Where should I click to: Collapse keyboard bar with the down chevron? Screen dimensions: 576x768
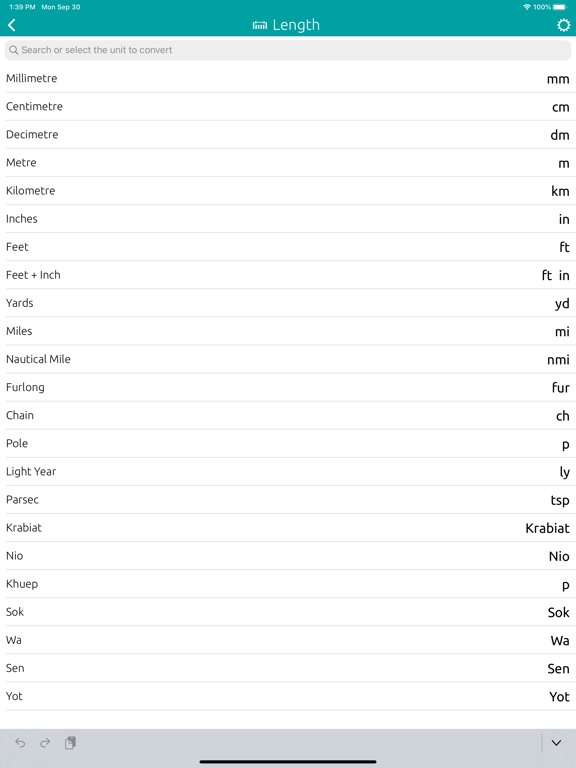556,743
